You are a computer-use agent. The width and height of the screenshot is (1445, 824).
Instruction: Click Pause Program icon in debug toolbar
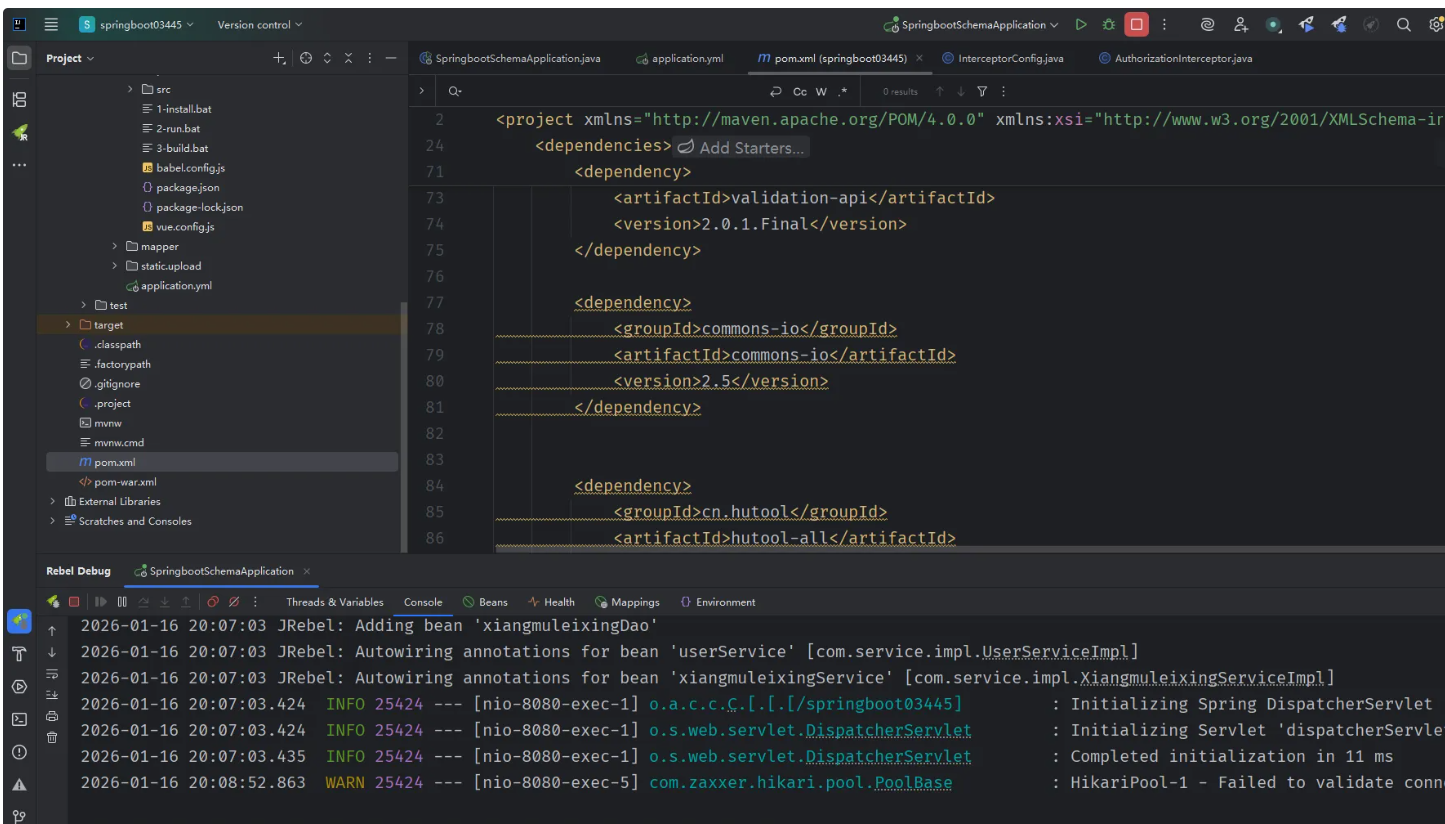pyautogui.click(x=122, y=602)
